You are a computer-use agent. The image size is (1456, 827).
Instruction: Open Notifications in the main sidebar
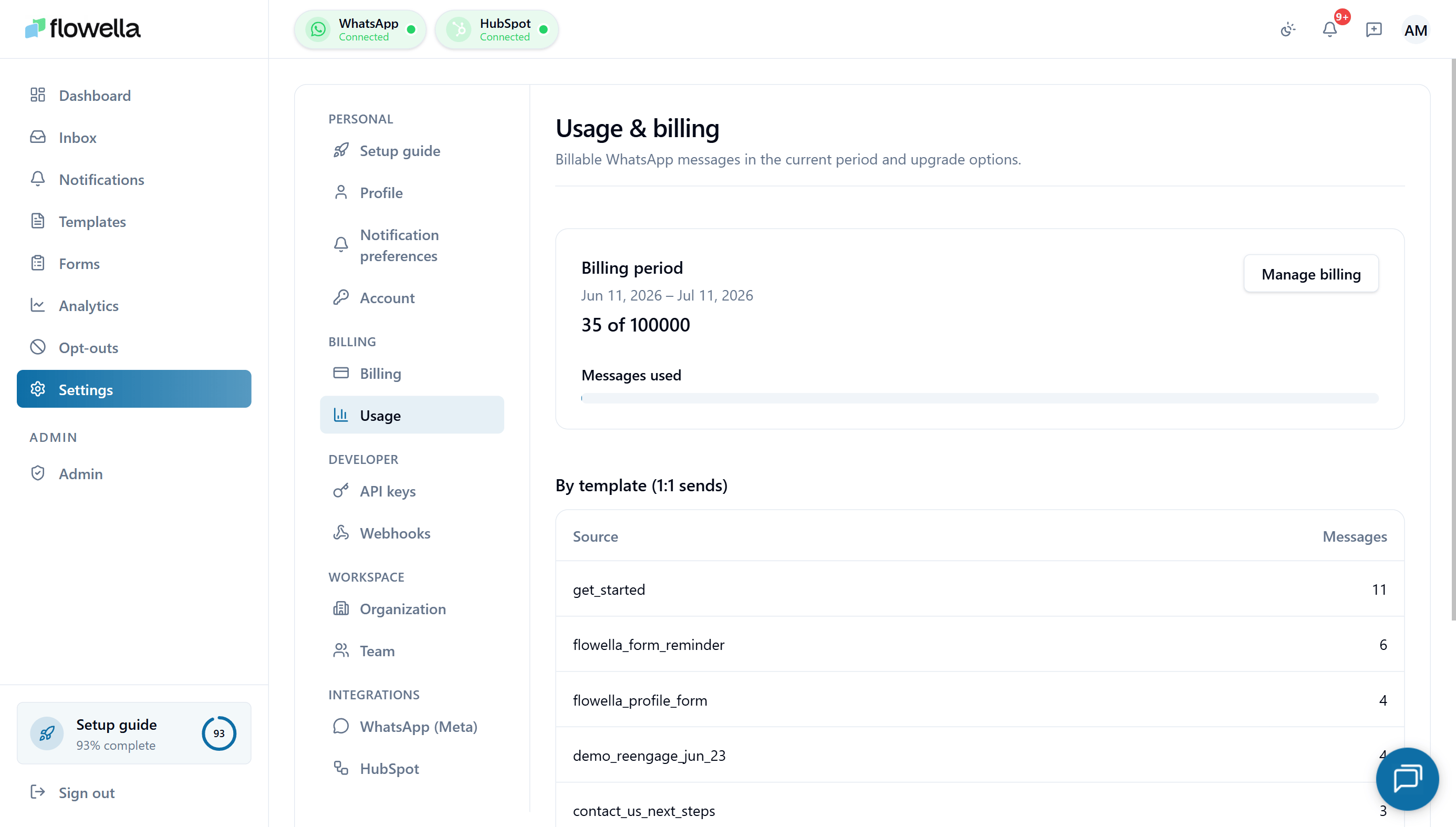[x=134, y=179]
